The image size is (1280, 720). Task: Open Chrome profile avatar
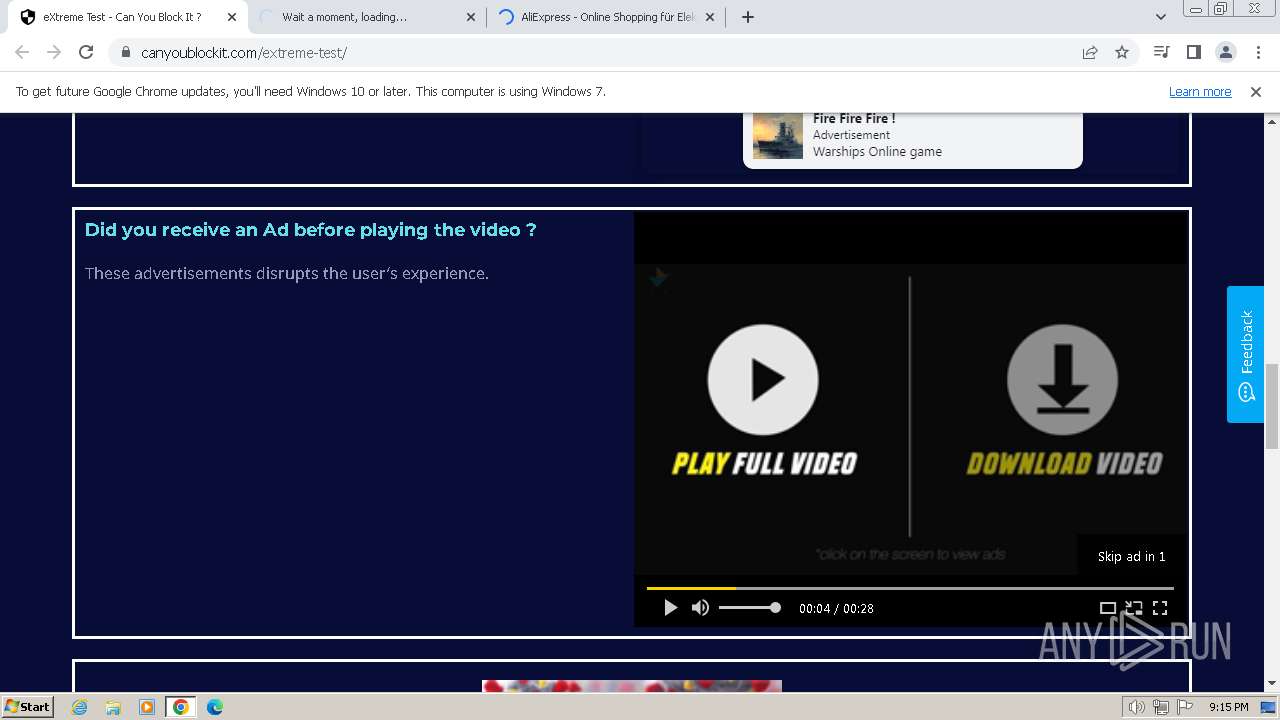click(1225, 52)
